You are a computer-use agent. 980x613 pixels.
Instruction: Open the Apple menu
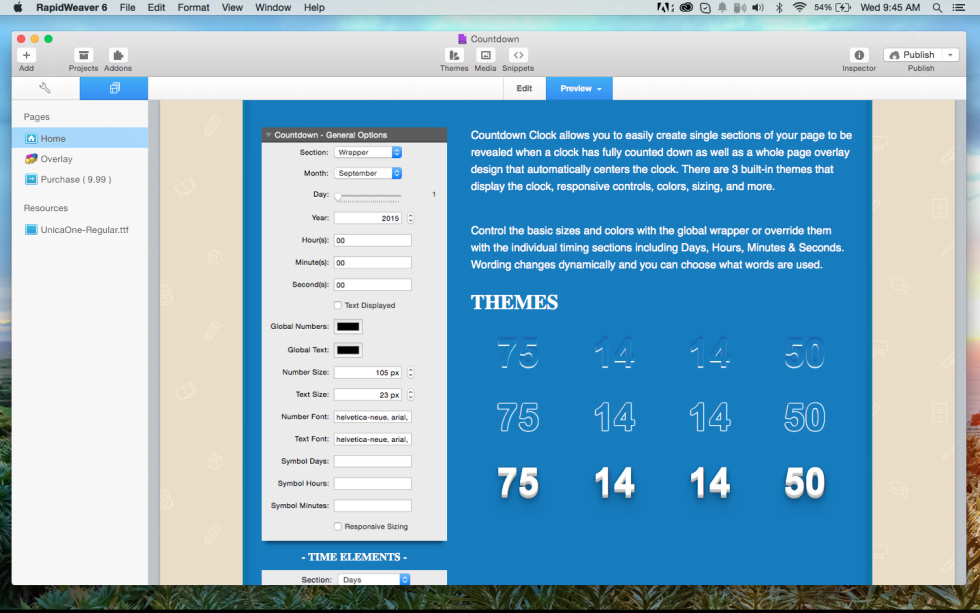(x=18, y=7)
